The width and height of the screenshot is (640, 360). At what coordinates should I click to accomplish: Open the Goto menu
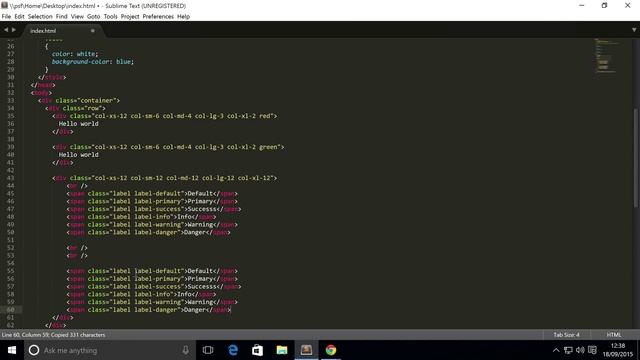coord(93,17)
